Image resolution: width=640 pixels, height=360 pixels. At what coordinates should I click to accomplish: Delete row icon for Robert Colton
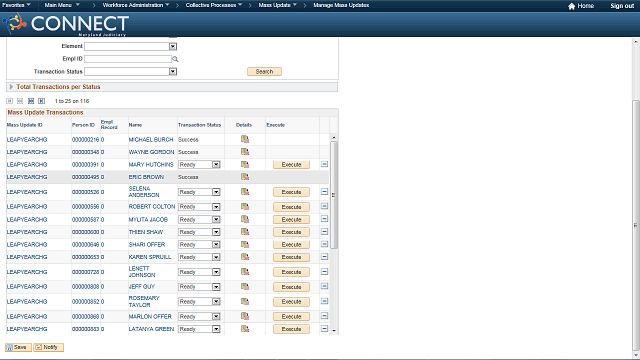(x=324, y=206)
